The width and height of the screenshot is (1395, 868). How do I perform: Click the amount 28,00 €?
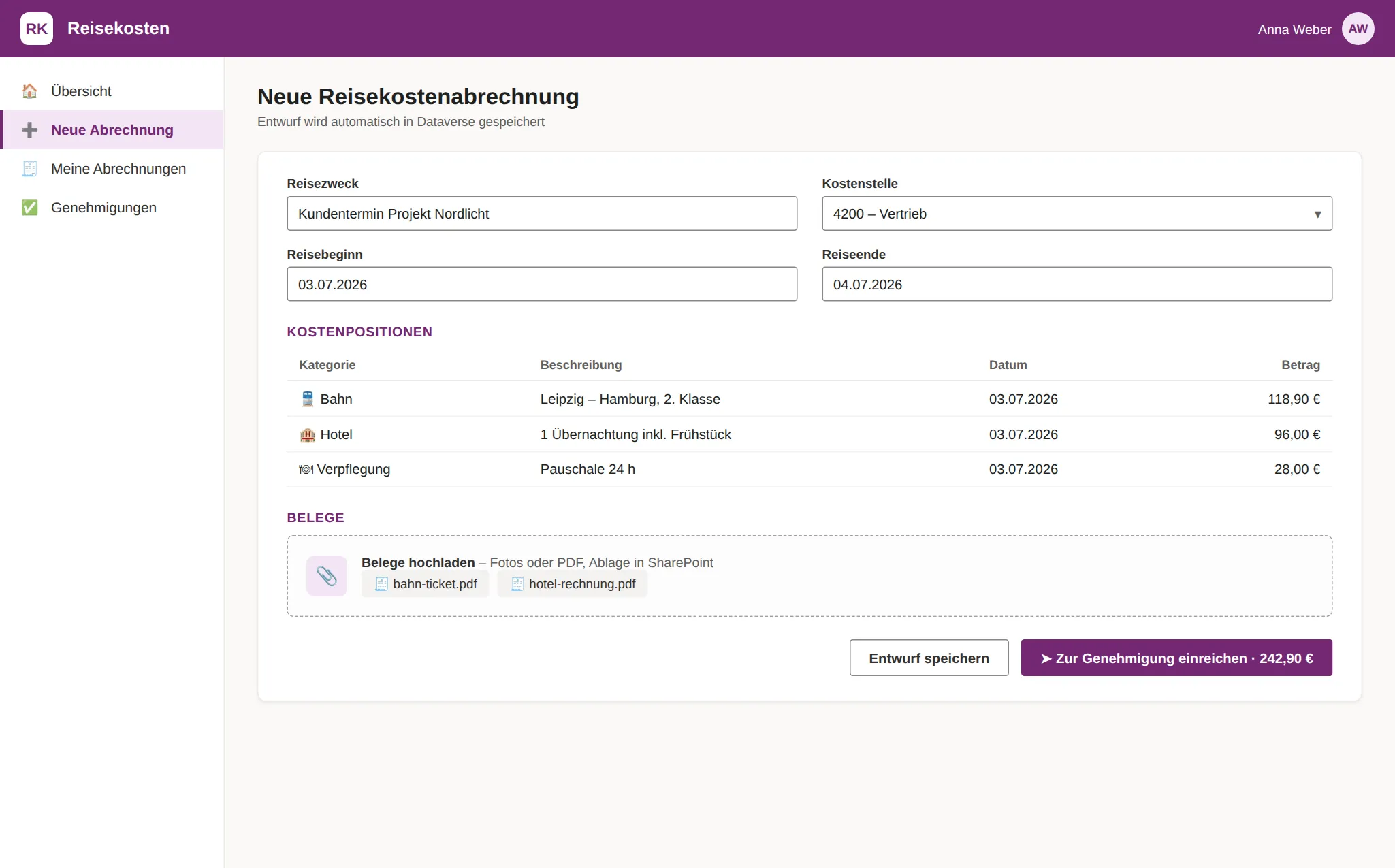(1297, 469)
